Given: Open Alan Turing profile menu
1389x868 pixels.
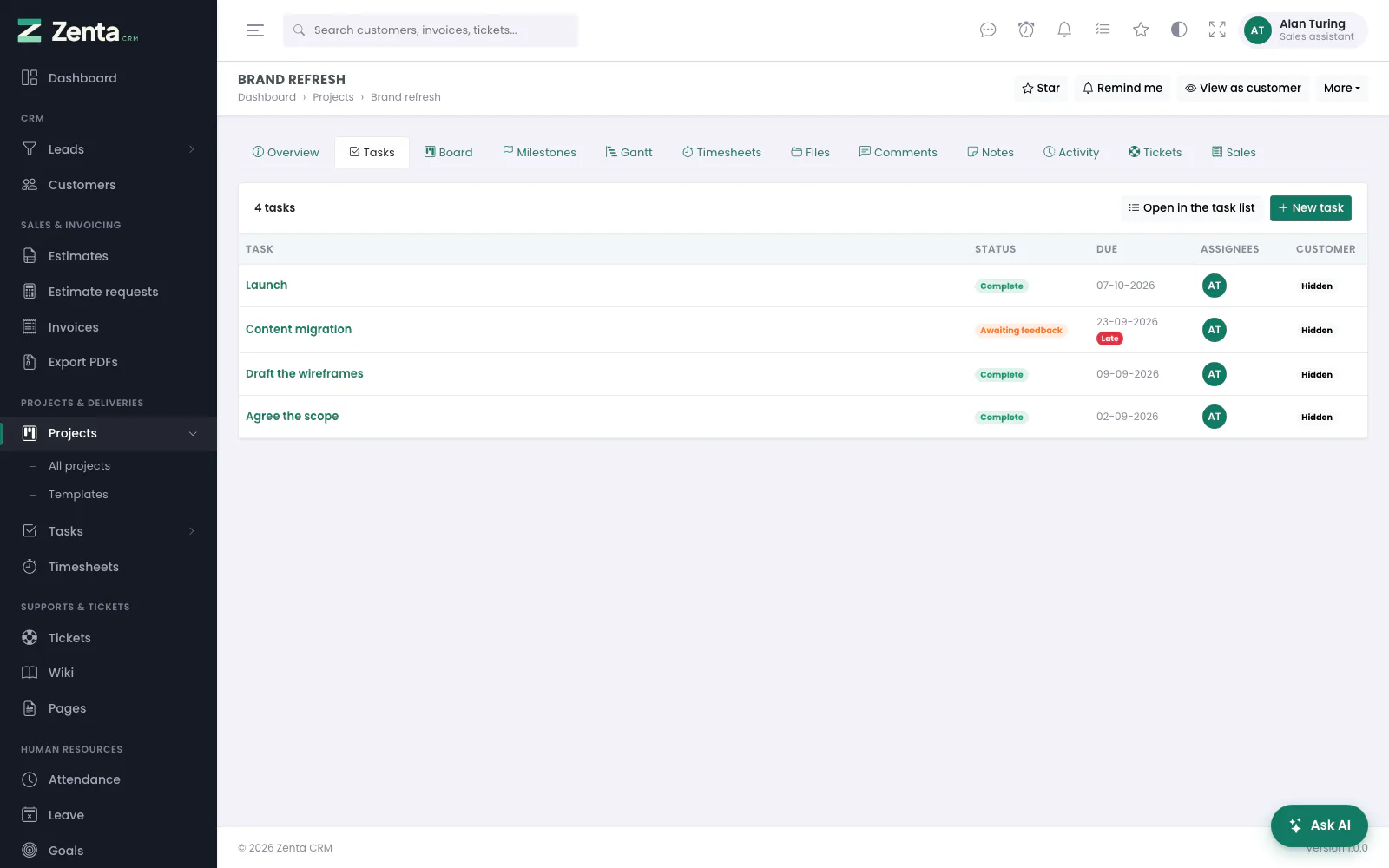Looking at the screenshot, I should coord(1304,30).
